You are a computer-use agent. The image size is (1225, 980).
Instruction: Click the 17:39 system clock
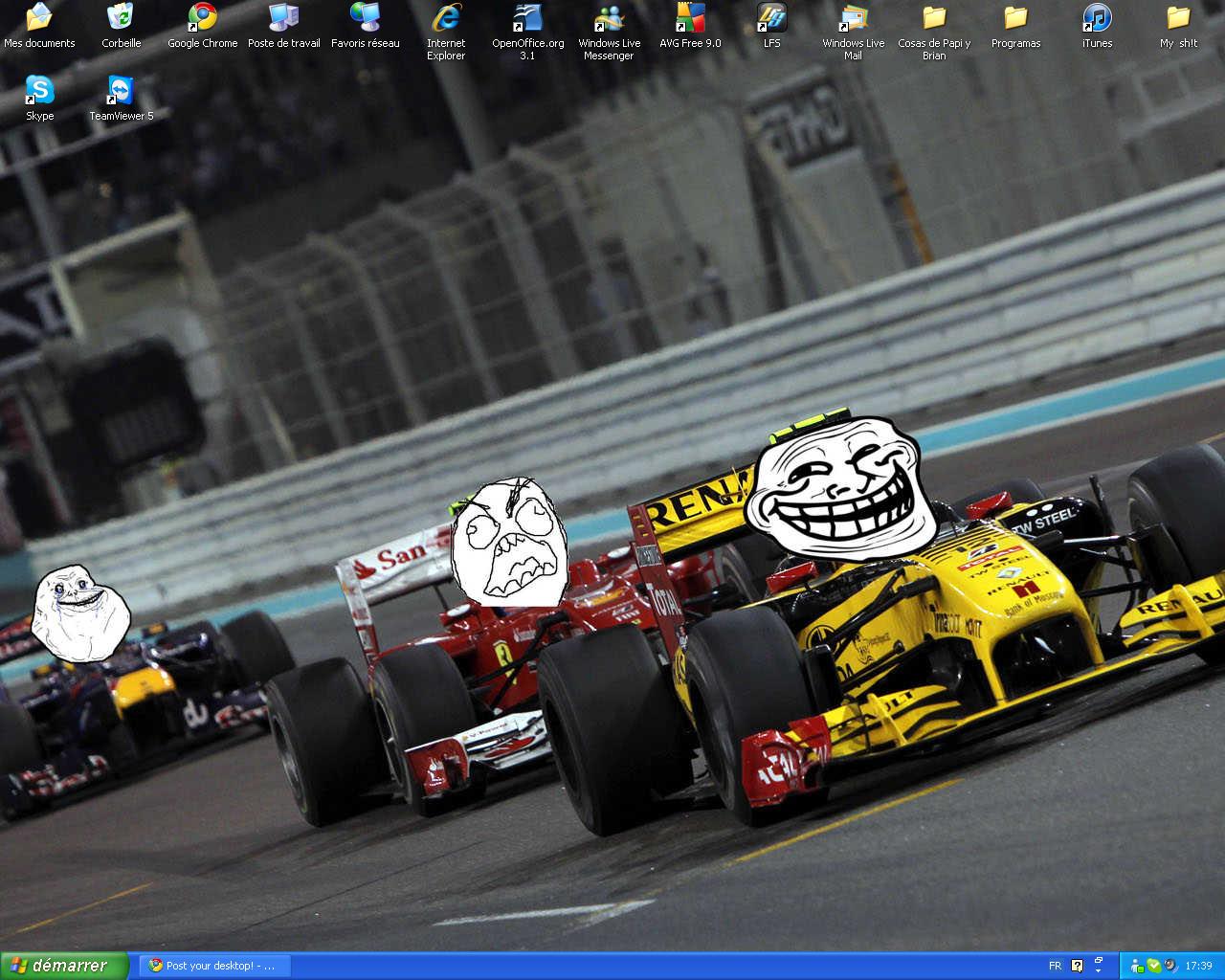1198,966
